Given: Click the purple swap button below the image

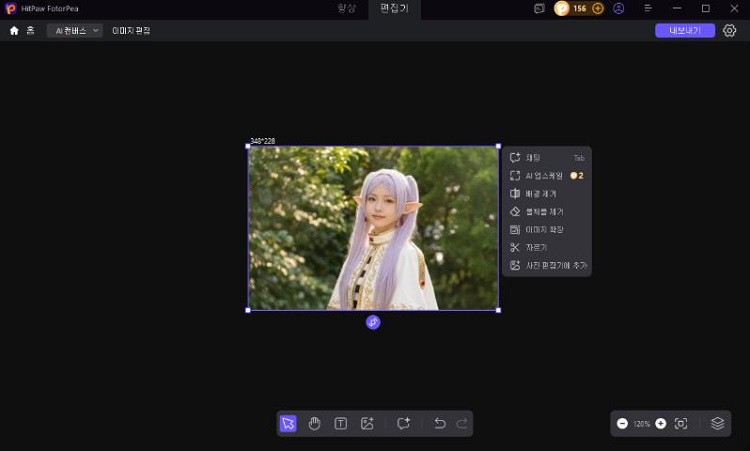Looking at the screenshot, I should [x=373, y=322].
